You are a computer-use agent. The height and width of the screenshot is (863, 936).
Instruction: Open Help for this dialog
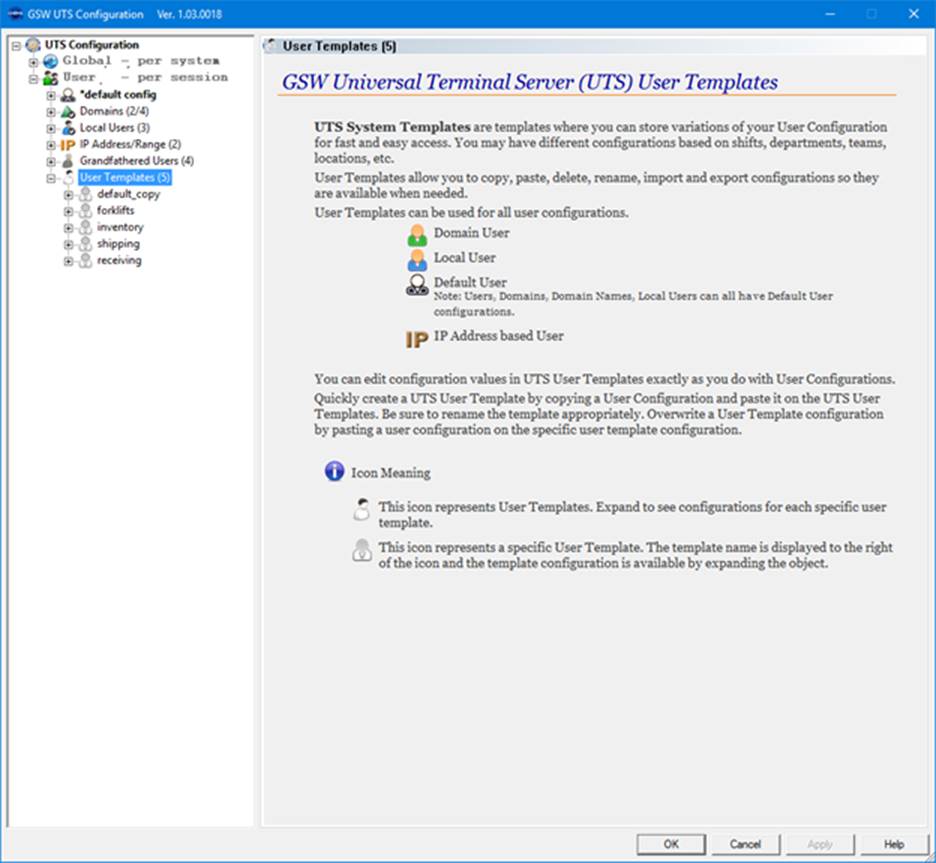point(894,844)
